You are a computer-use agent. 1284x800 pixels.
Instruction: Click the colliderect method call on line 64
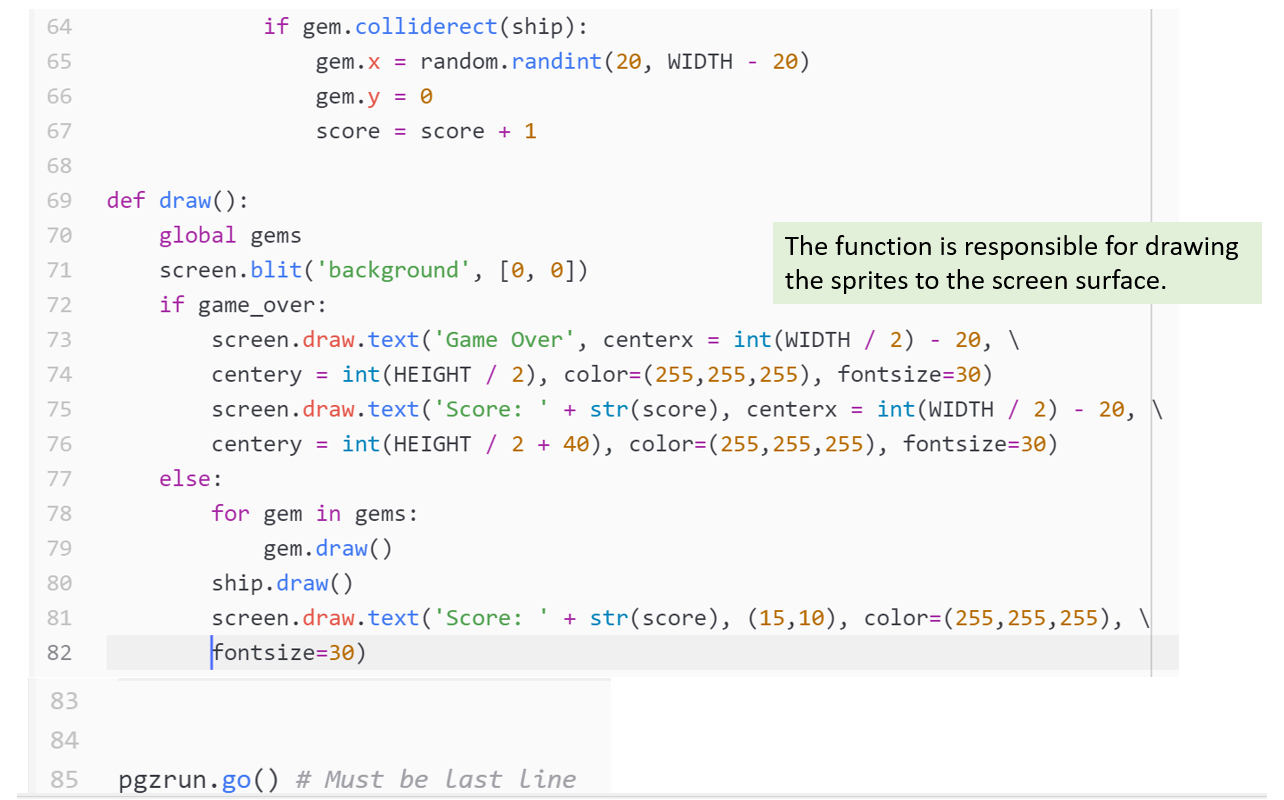[x=426, y=26]
